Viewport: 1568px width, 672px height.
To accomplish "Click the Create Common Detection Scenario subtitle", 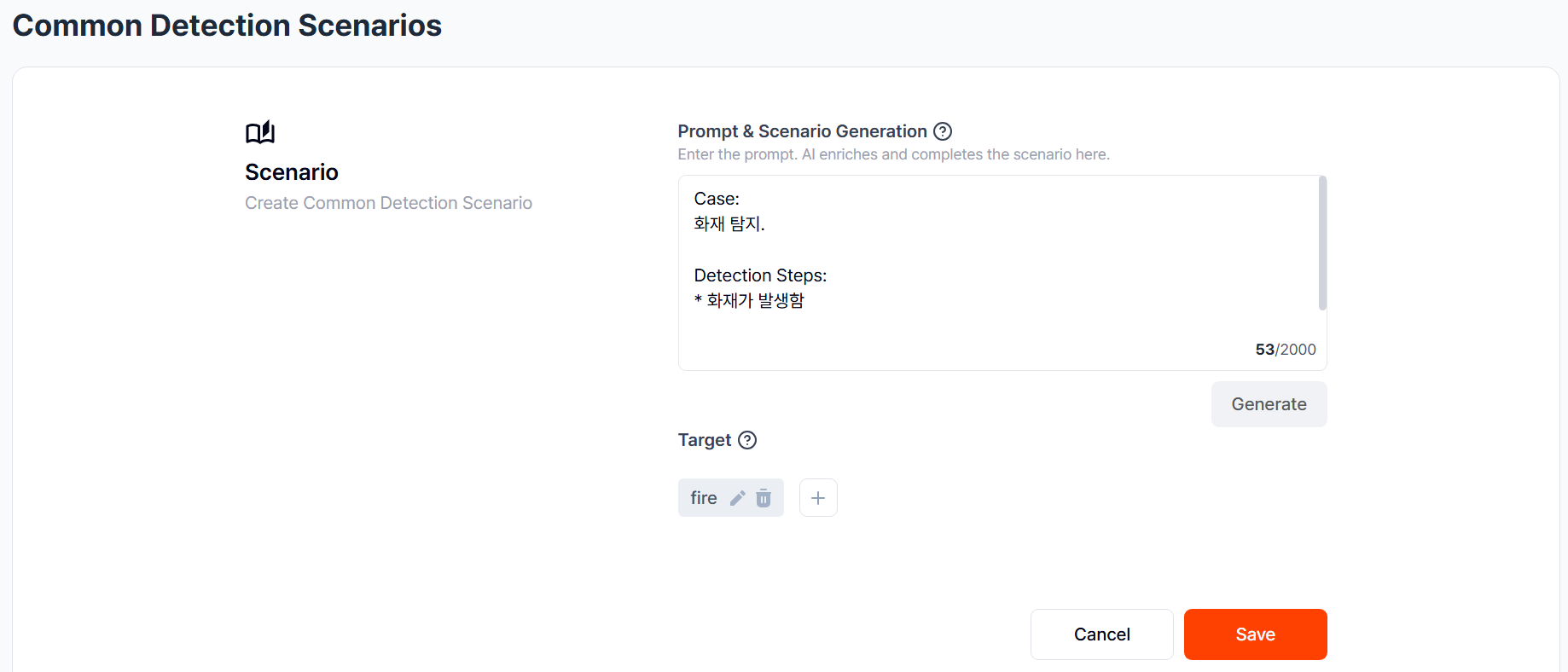I will pos(388,203).
